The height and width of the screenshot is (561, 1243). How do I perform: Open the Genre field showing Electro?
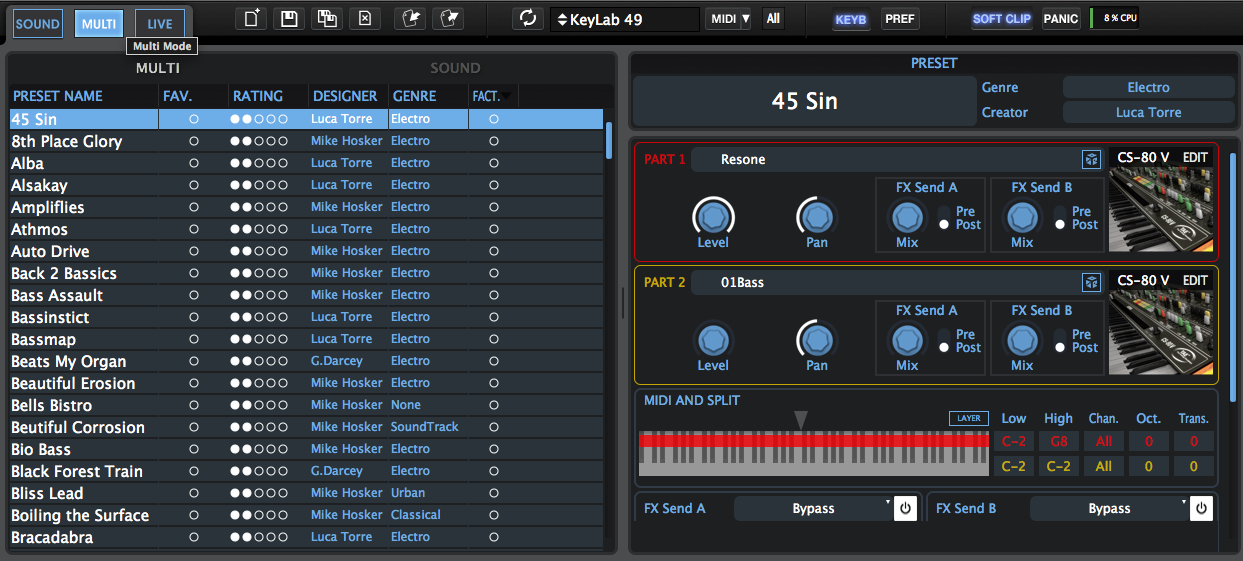click(x=1148, y=88)
